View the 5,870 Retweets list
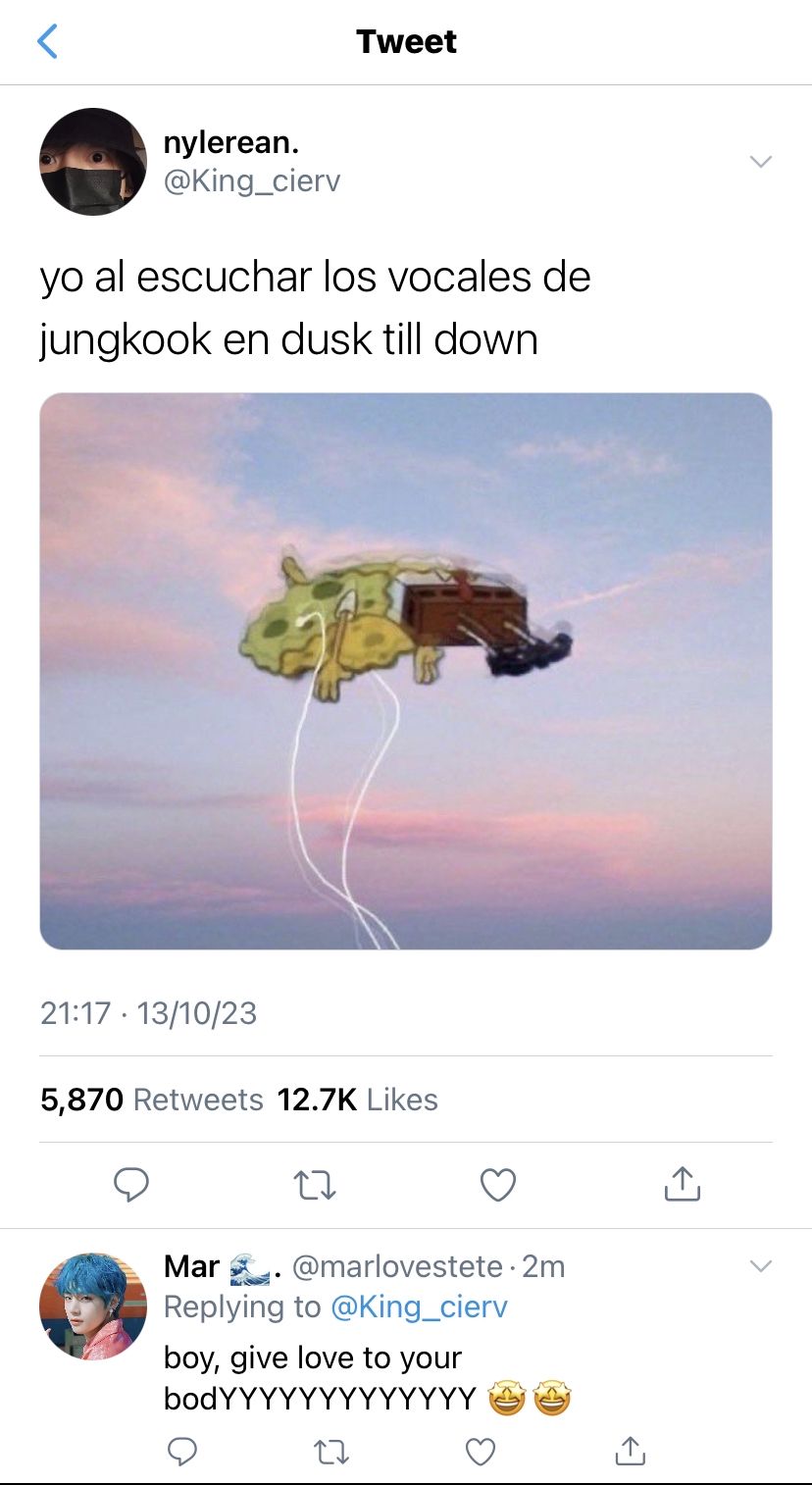The width and height of the screenshot is (812, 1485). pos(152,1100)
